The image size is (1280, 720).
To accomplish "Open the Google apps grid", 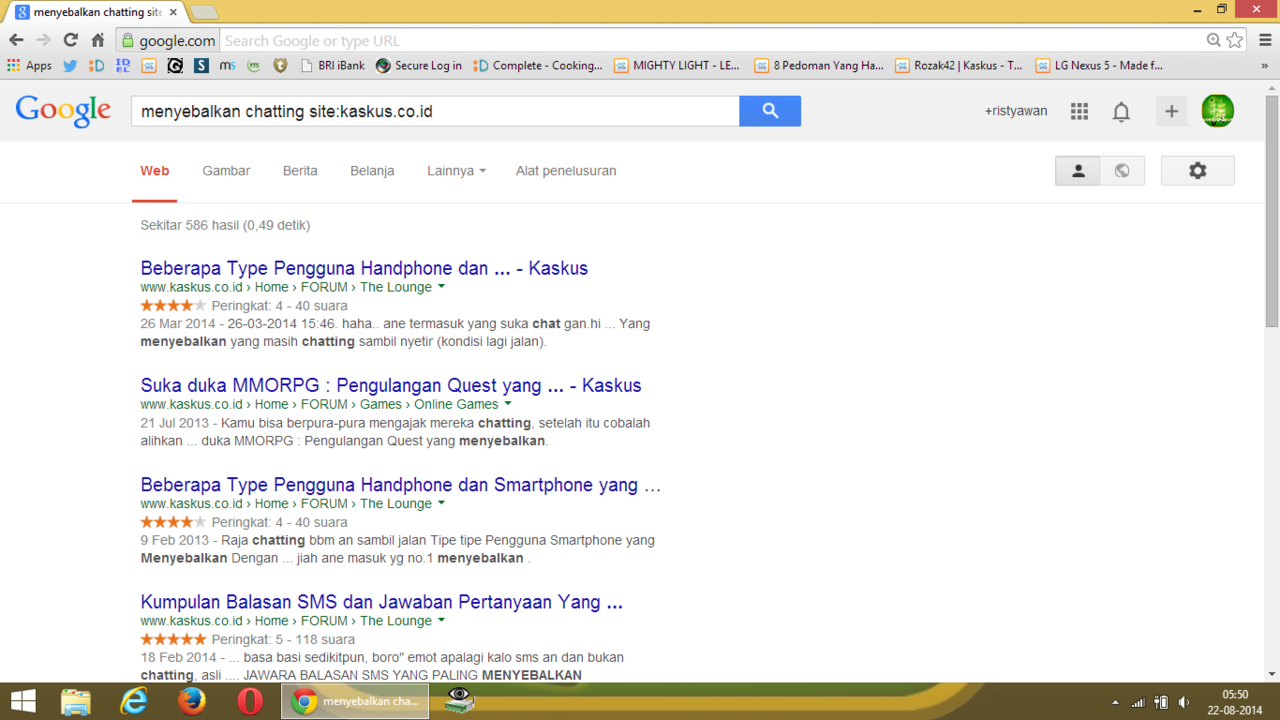I will 1079,111.
